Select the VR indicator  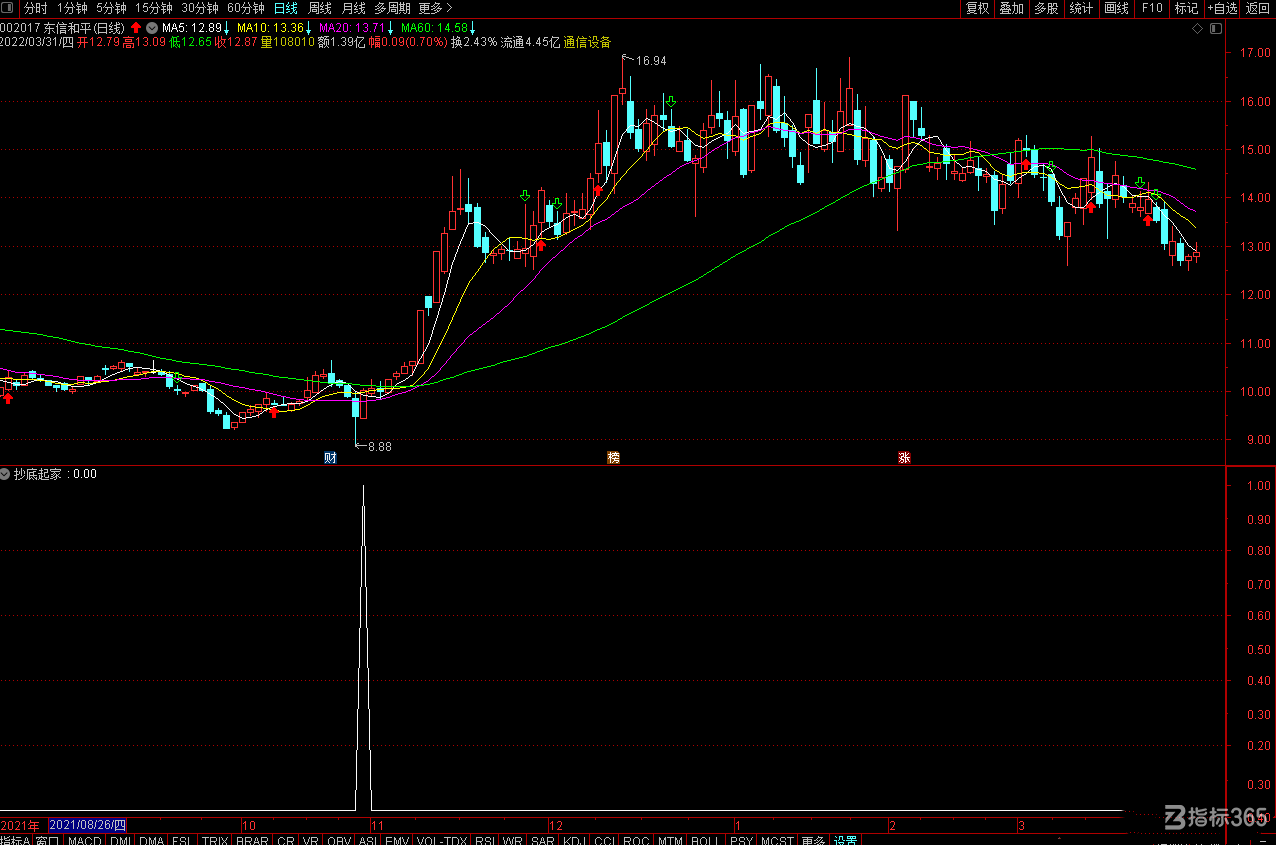tap(311, 840)
